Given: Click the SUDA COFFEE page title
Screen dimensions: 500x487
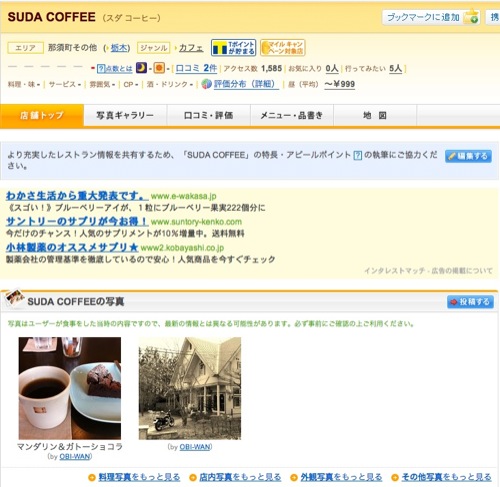Looking at the screenshot, I should (x=51, y=17).
